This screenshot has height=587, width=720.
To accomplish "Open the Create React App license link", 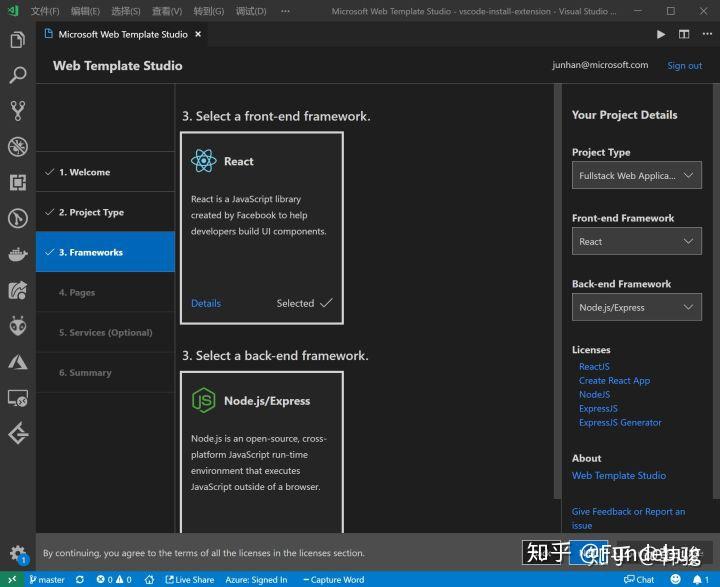I will tap(614, 381).
